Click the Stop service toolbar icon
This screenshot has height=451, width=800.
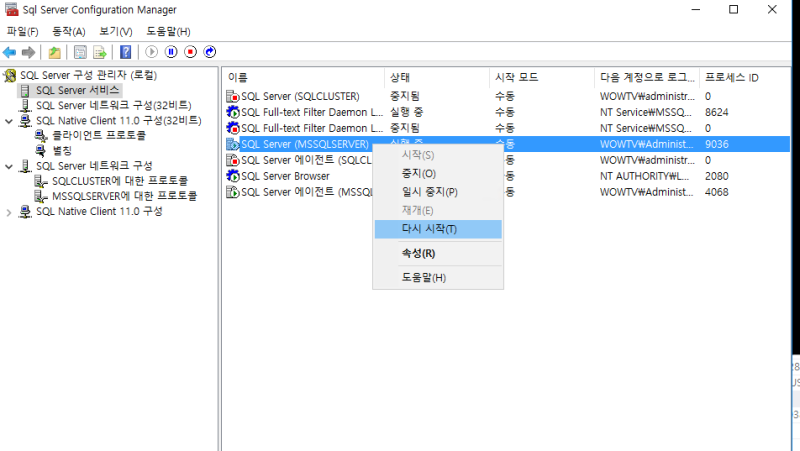point(190,52)
